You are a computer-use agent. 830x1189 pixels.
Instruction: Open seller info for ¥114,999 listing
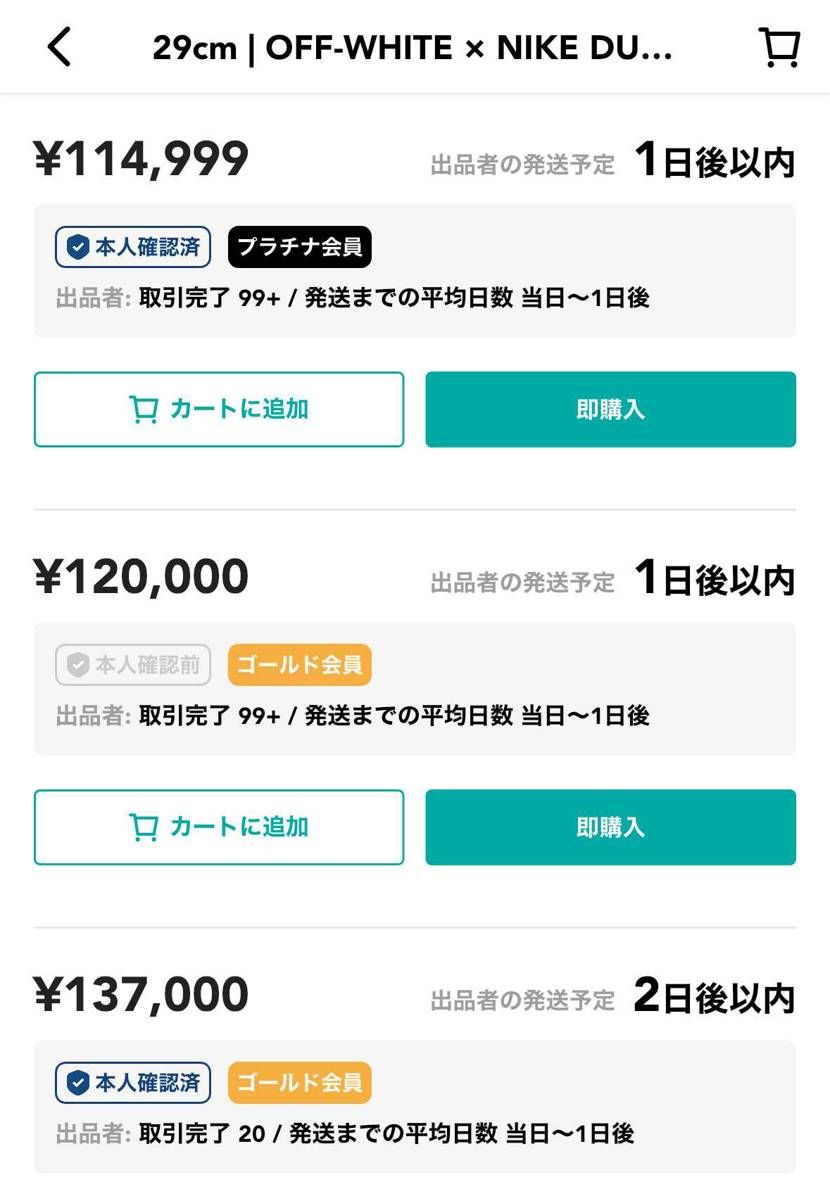pos(353,298)
